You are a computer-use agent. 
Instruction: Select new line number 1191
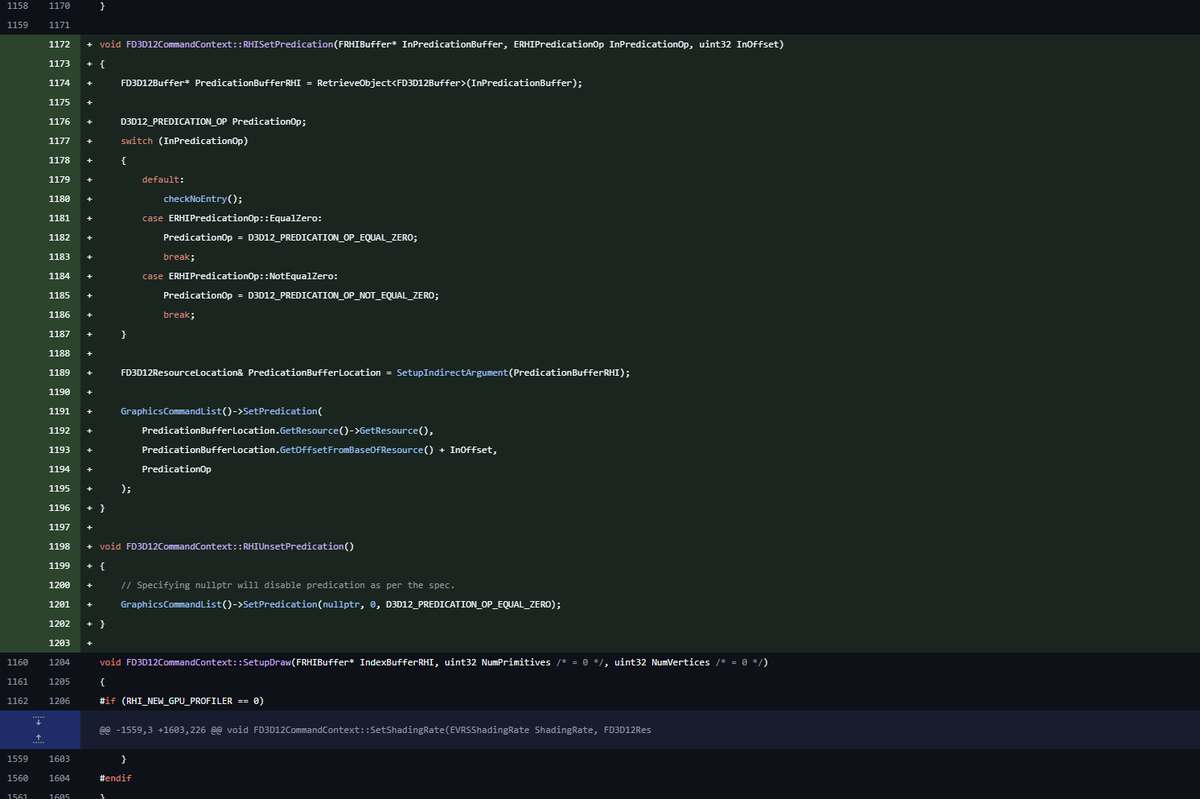[59, 411]
